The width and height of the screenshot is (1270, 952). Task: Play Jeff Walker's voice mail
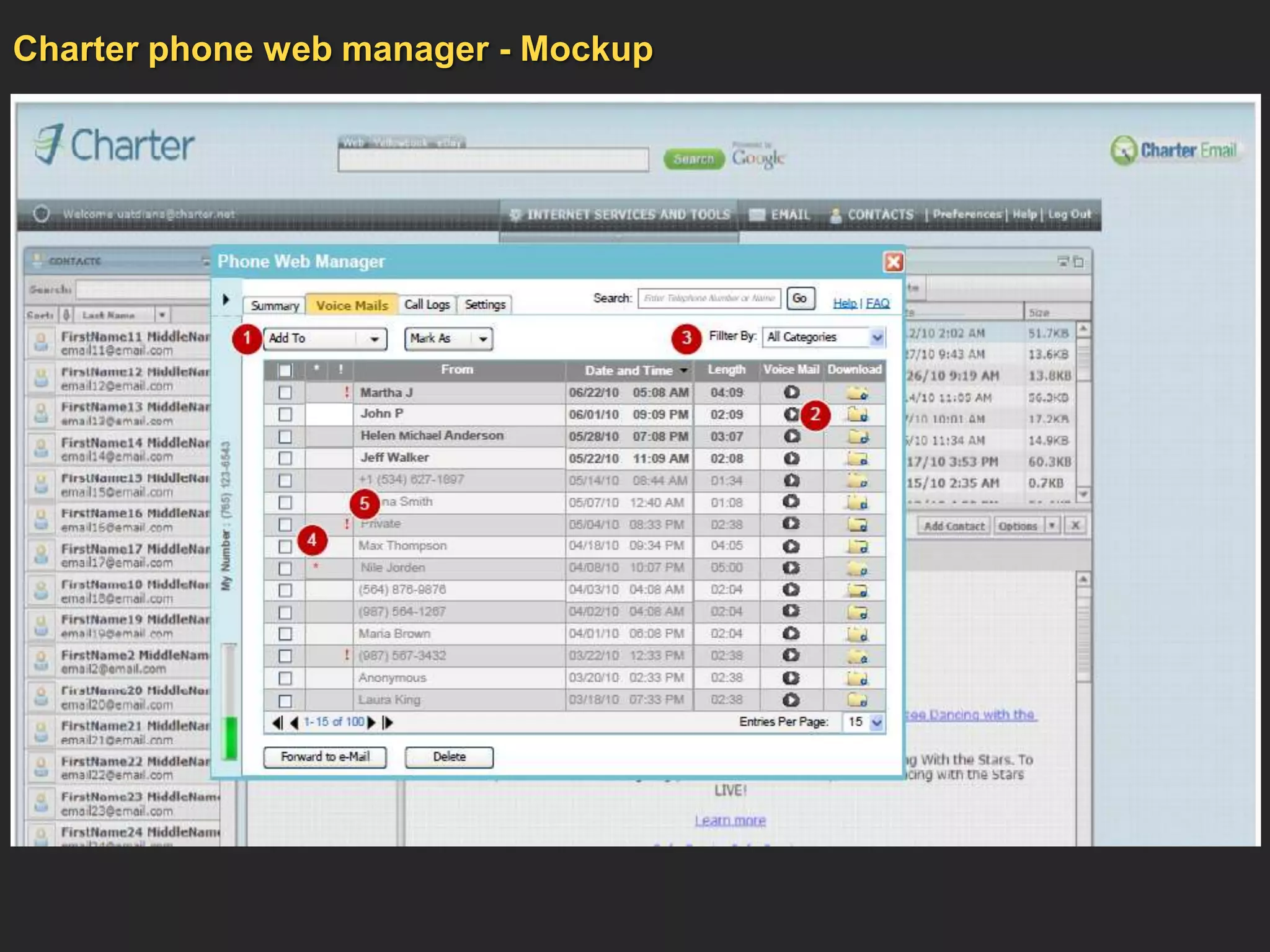(x=791, y=459)
